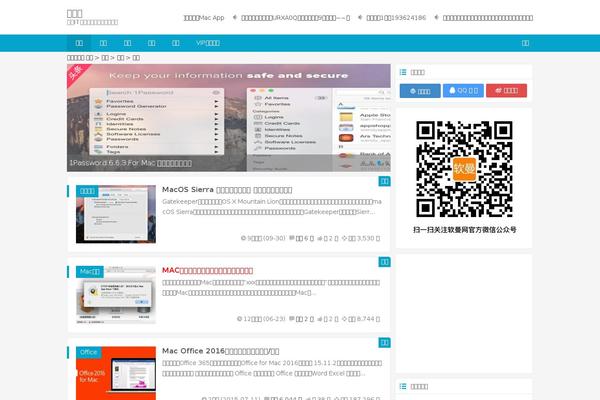600x400 pixels.
Task: Open the VIP item in the navigation bar
Action: pyautogui.click(x=208, y=43)
